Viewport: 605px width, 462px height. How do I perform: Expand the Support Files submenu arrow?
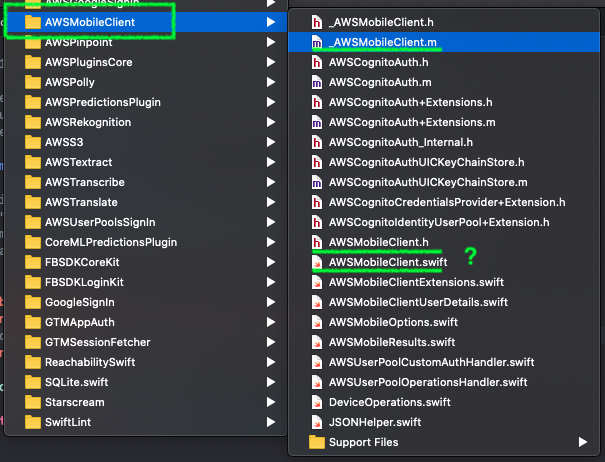coord(583,442)
